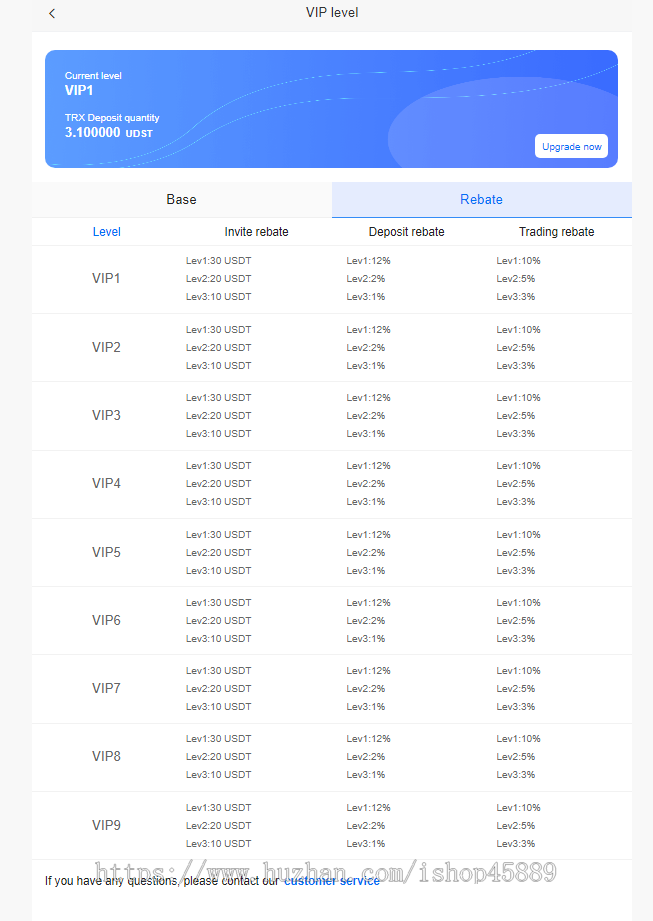Click VIP2 trading rebate Lev2:5%
This screenshot has height=921, width=653.
click(516, 348)
